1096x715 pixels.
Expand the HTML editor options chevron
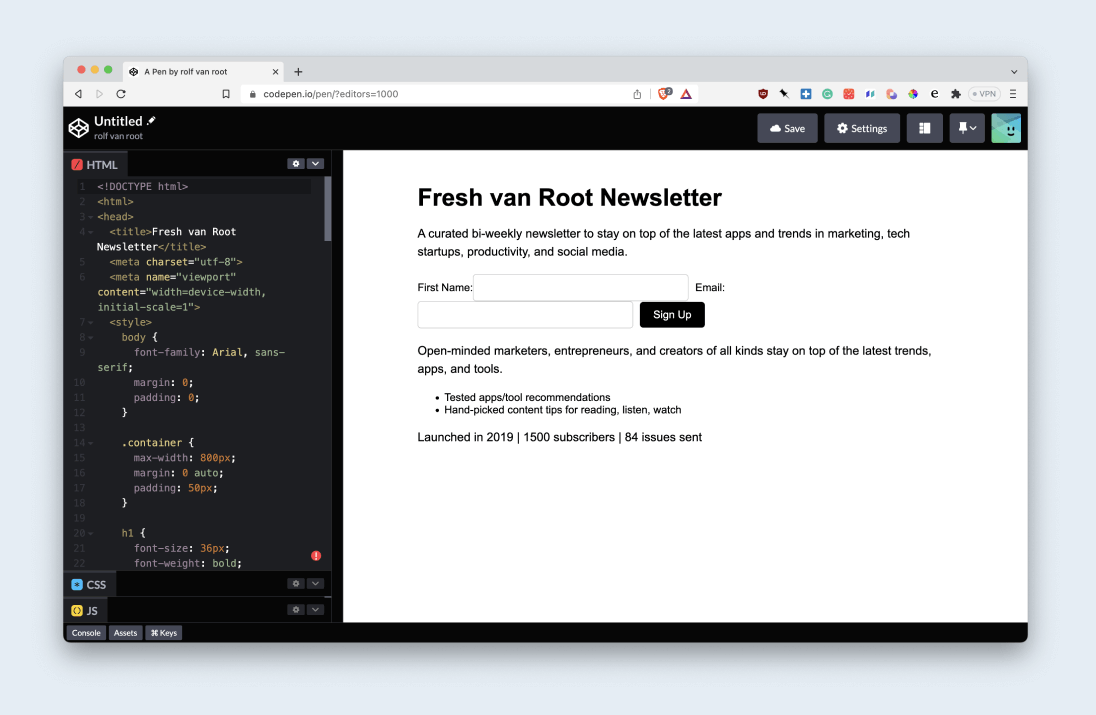[315, 164]
